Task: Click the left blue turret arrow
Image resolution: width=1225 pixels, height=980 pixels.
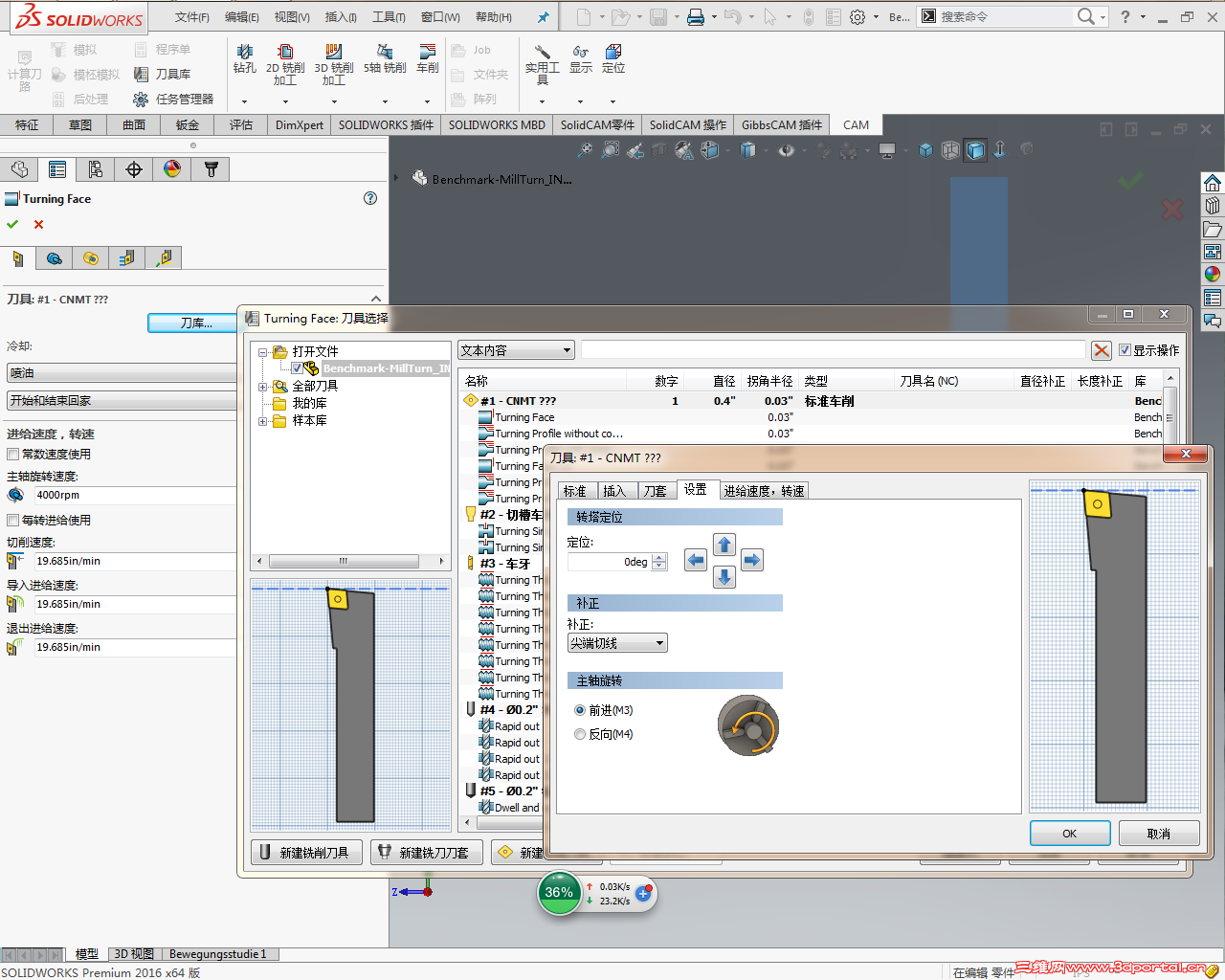Action: click(x=696, y=560)
